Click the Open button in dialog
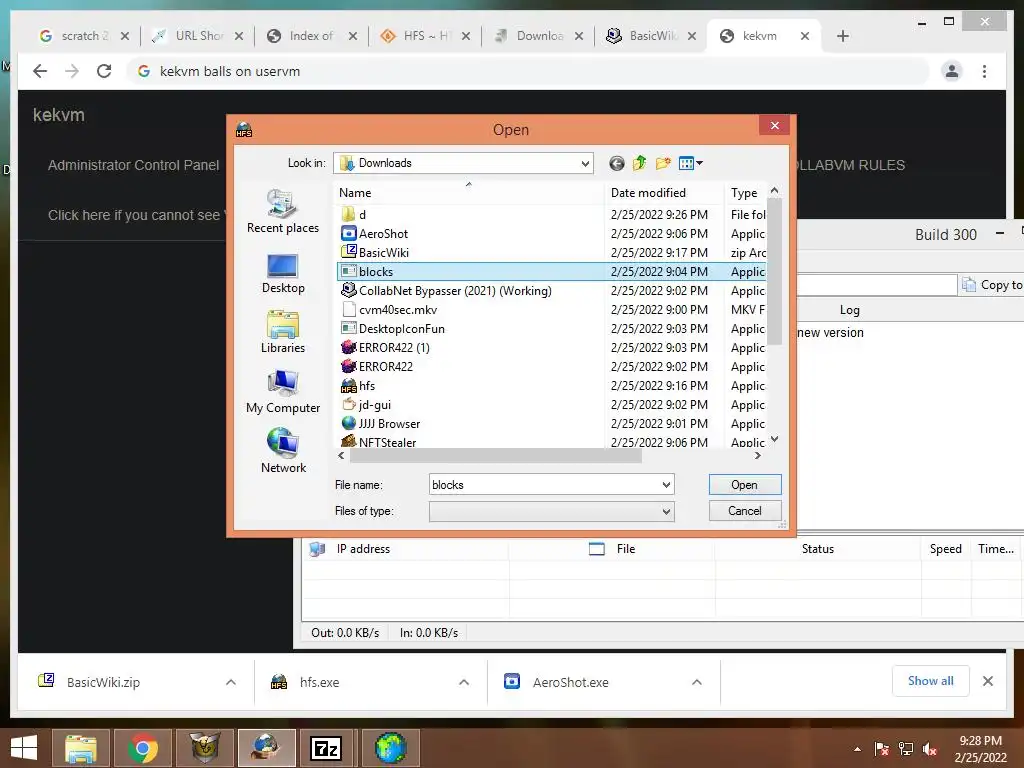This screenshot has height=768, width=1024. (x=744, y=485)
